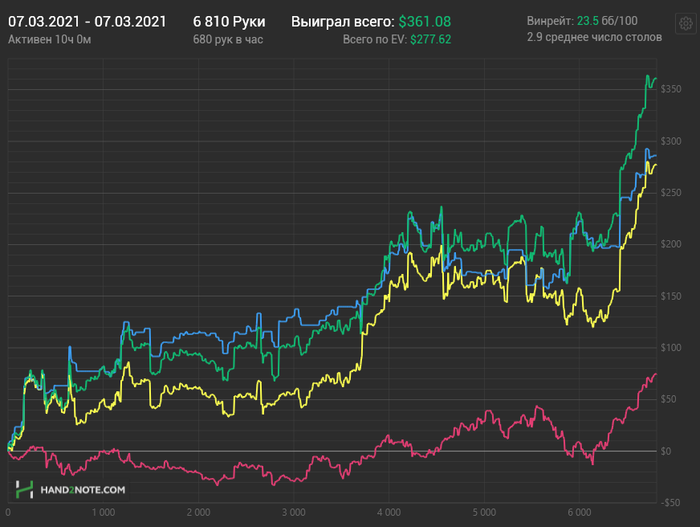700x527 pixels.
Task: Click the "Выиграл всего:" label
Action: [343, 21]
